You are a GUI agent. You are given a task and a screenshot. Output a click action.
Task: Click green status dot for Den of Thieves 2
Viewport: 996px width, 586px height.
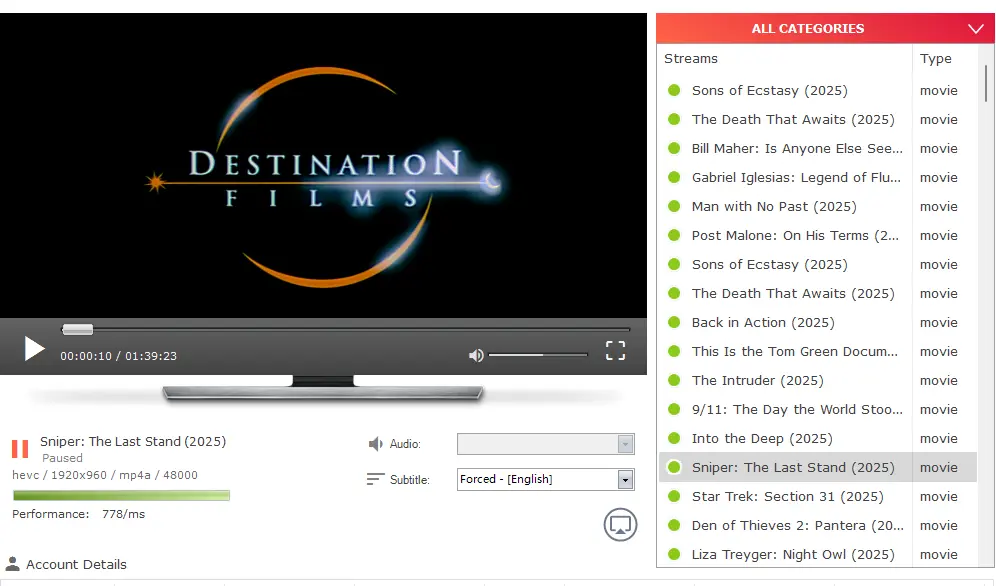click(x=674, y=525)
